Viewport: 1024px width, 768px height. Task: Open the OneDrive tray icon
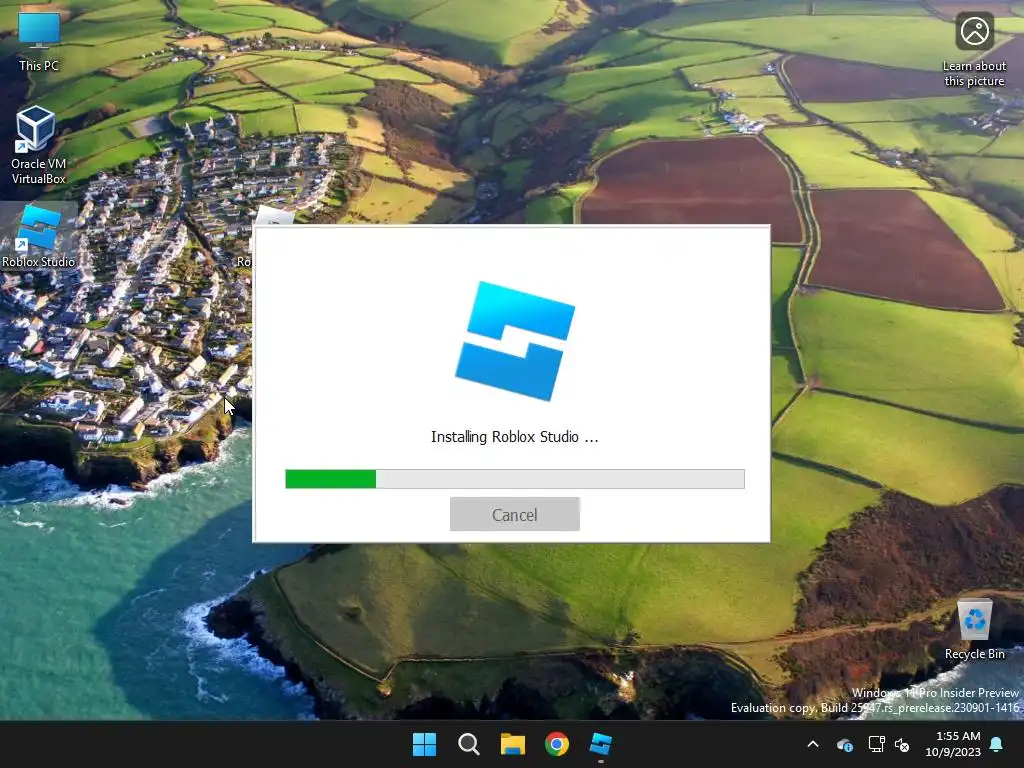tap(845, 744)
